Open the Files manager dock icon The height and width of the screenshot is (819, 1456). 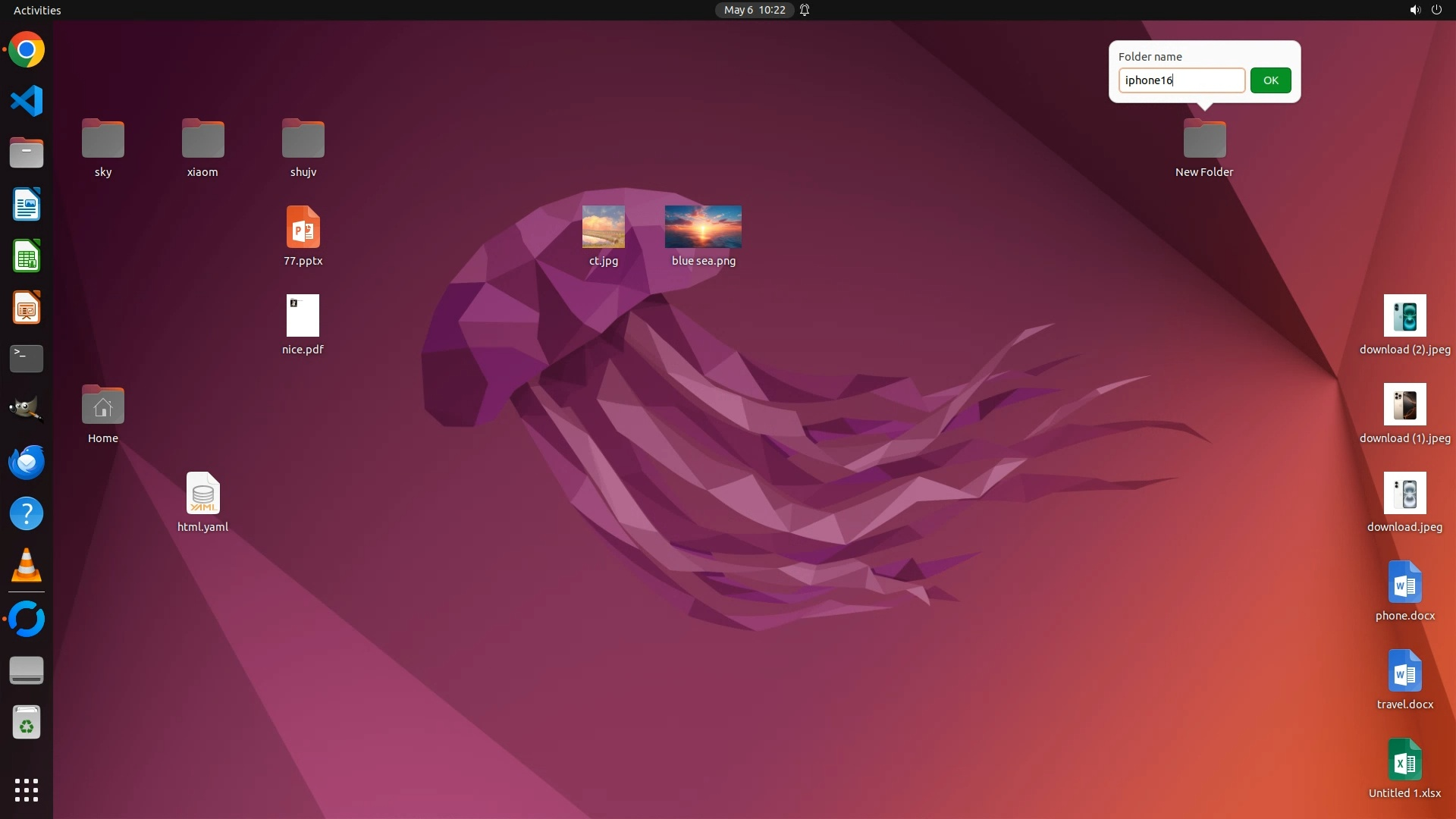[27, 152]
